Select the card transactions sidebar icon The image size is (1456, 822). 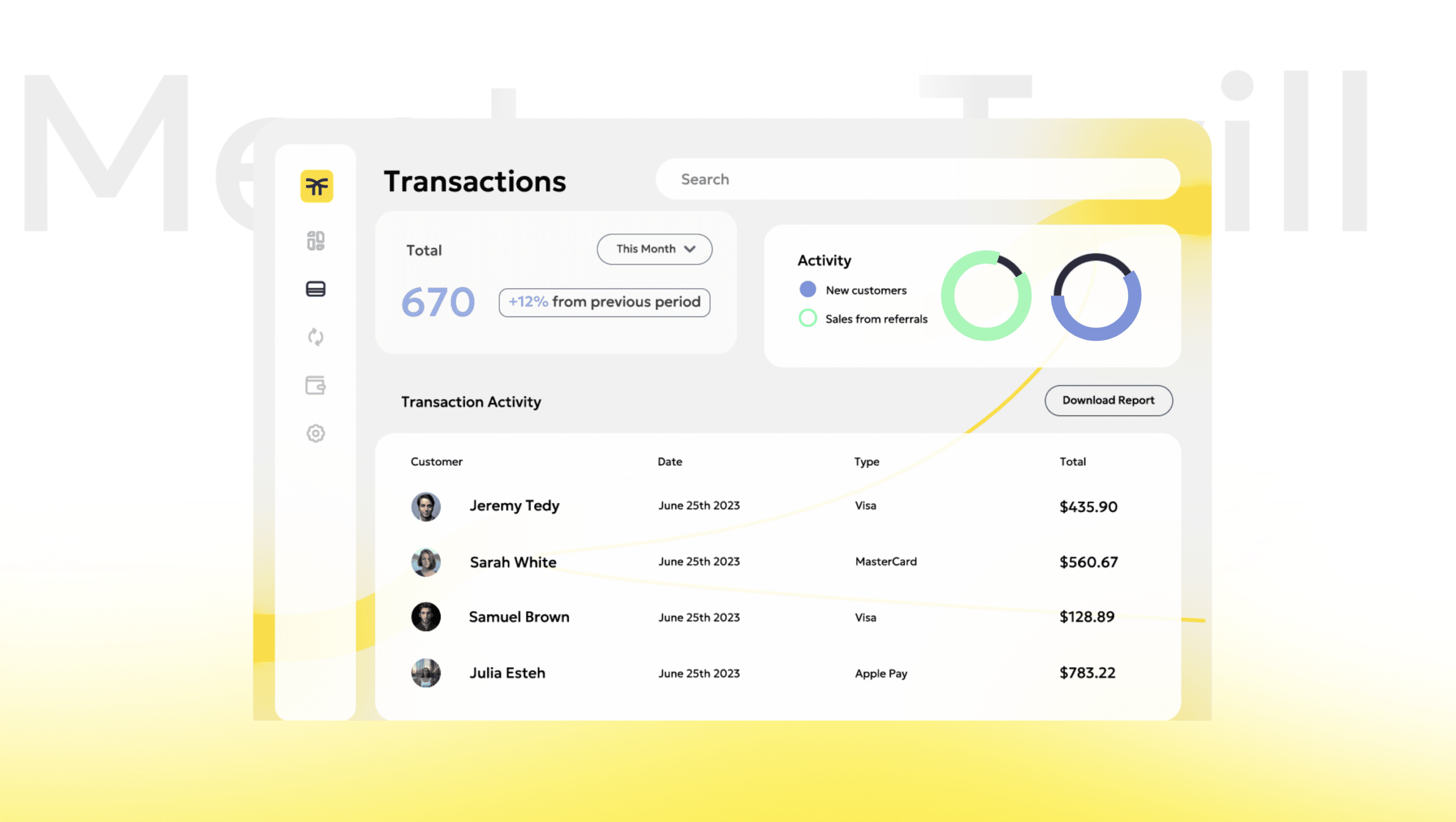coord(316,289)
